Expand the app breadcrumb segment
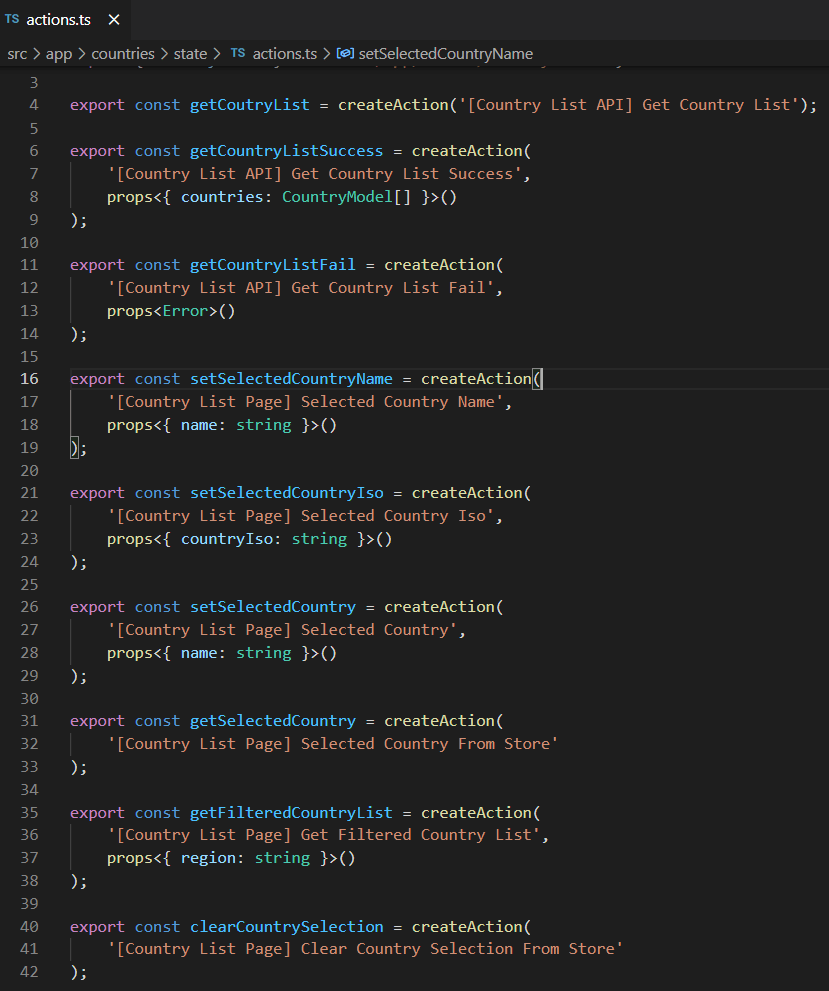The image size is (829, 991). (59, 53)
